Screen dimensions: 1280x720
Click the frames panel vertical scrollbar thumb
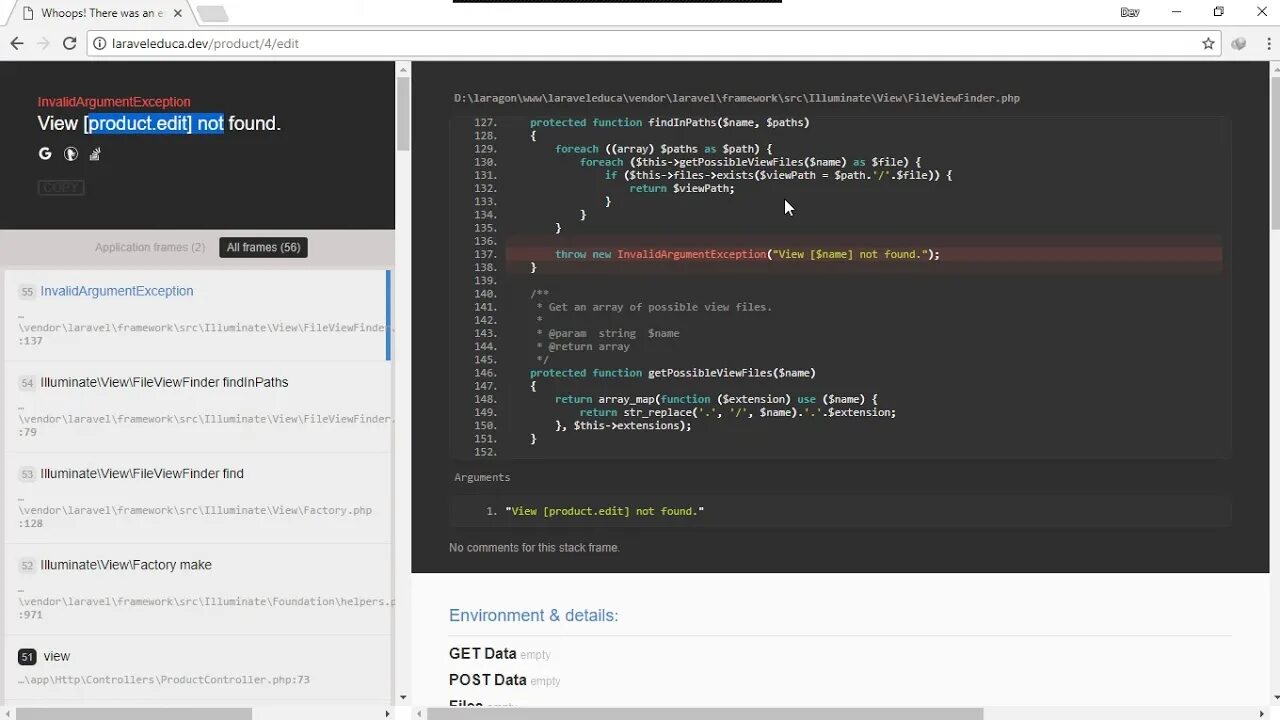[x=403, y=115]
